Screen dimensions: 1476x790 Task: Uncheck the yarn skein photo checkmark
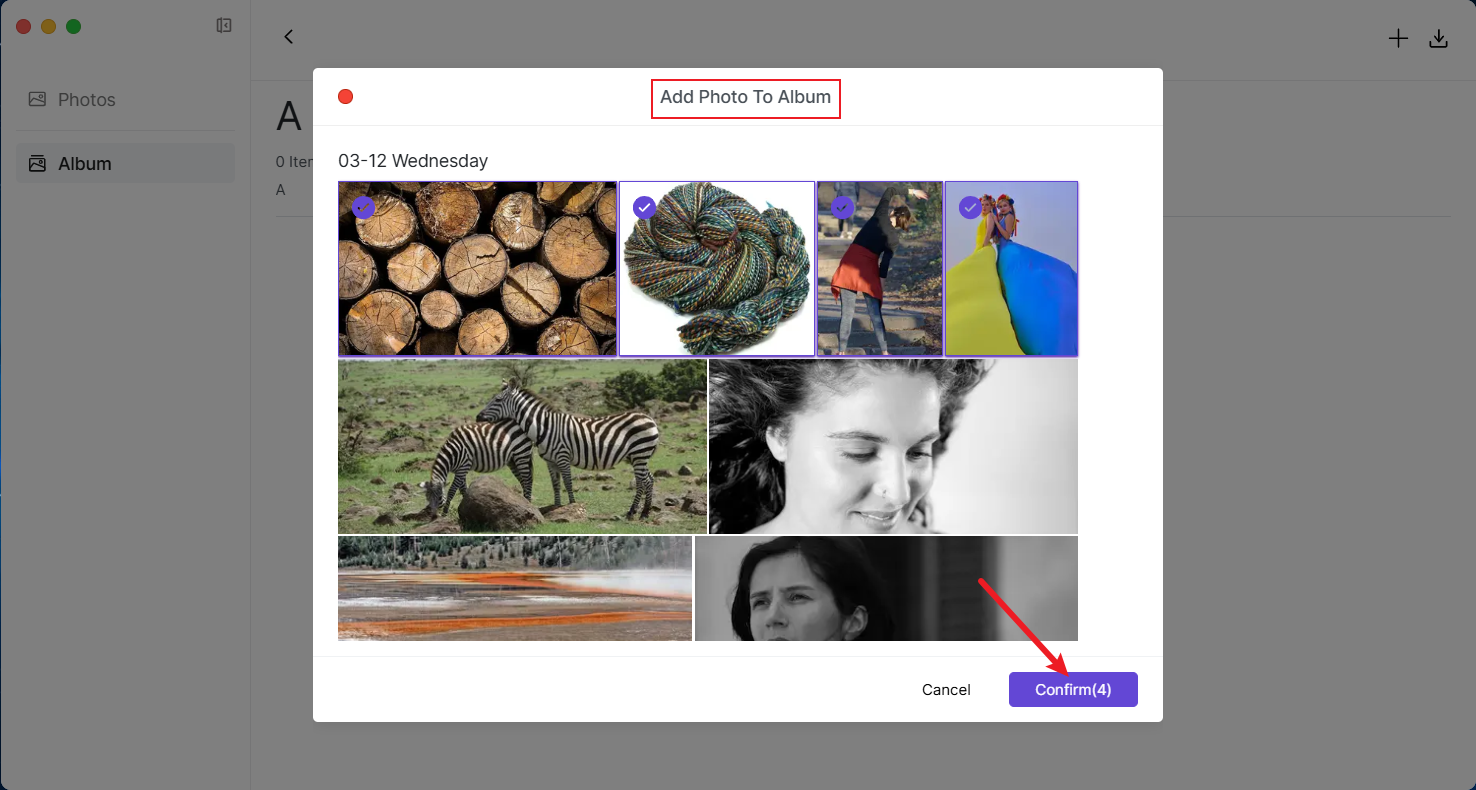tap(645, 207)
